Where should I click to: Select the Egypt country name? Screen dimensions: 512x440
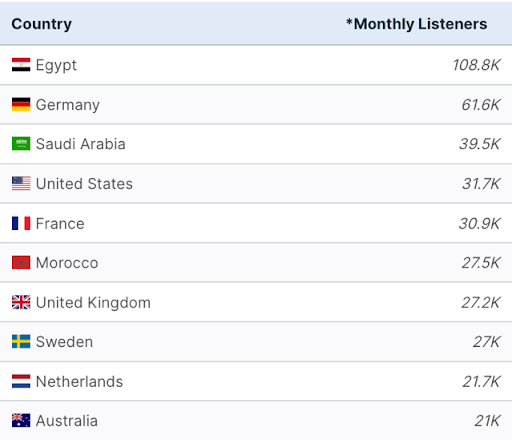click(x=56, y=65)
